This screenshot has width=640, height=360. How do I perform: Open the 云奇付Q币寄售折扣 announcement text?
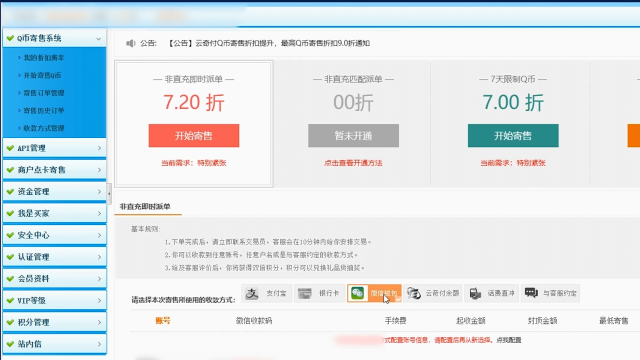point(269,43)
